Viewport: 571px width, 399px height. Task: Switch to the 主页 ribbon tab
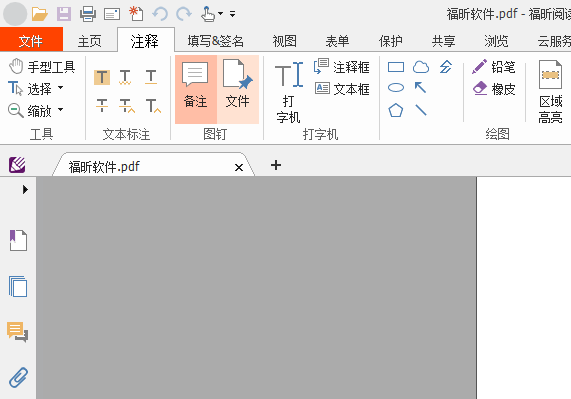90,41
